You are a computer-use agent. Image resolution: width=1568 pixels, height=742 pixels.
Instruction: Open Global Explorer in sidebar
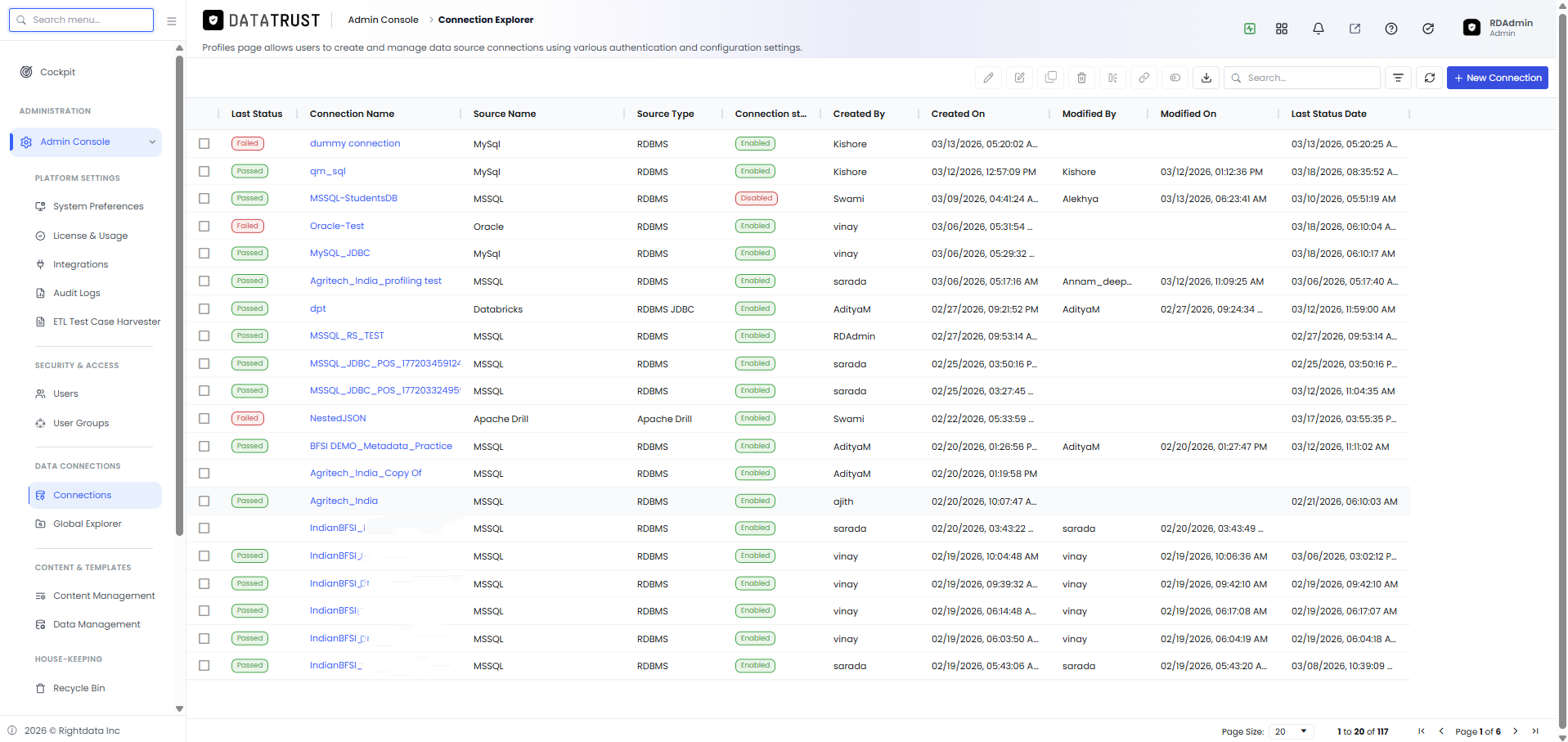click(87, 524)
